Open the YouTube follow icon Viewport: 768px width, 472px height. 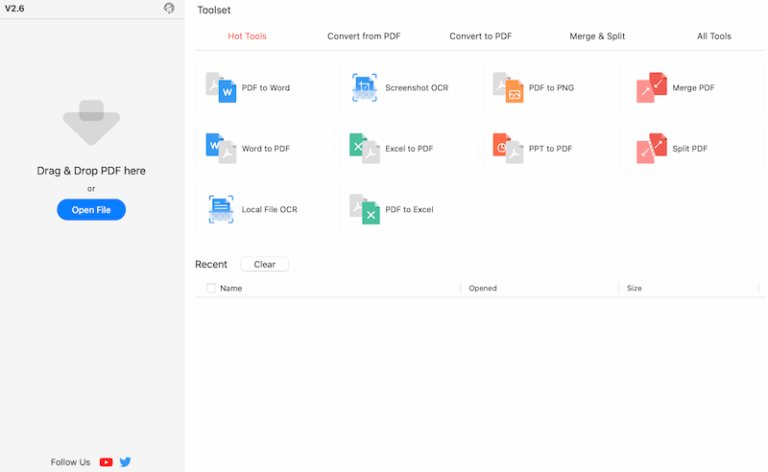(x=106, y=462)
